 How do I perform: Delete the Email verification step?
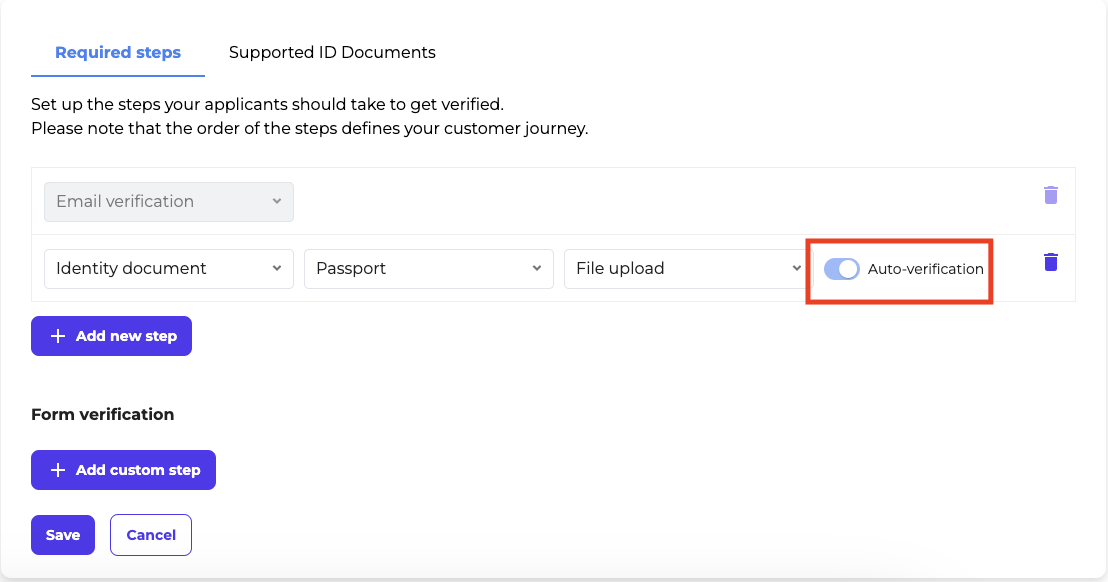click(x=1050, y=195)
